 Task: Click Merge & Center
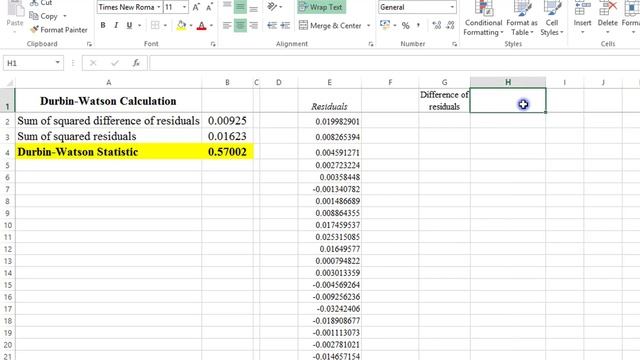pyautogui.click(x=331, y=25)
